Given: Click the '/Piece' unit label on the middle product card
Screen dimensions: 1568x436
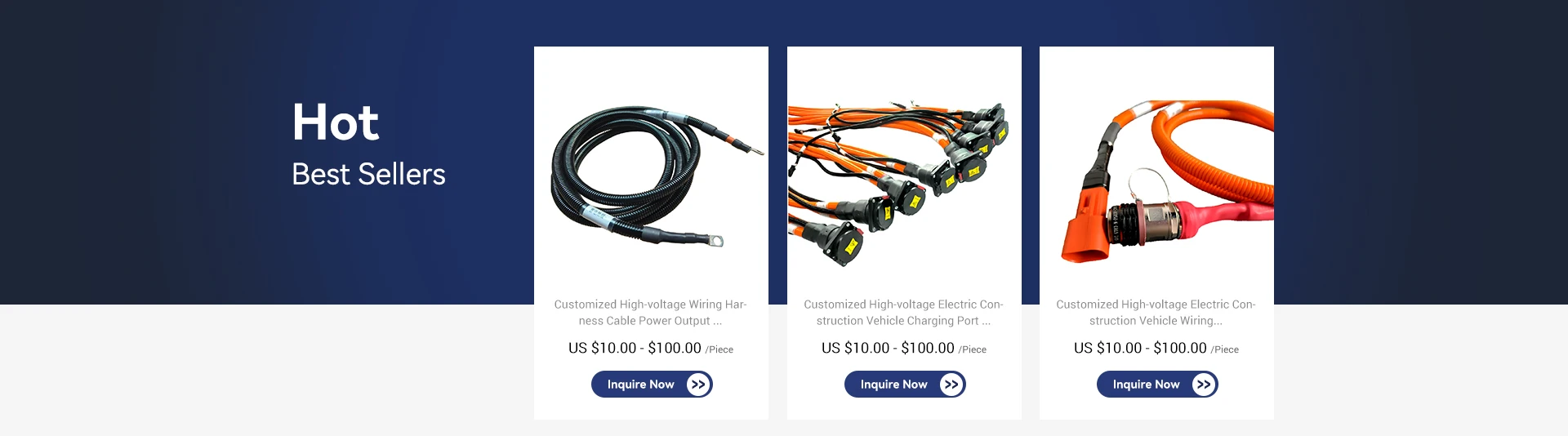Looking at the screenshot, I should point(973,349).
